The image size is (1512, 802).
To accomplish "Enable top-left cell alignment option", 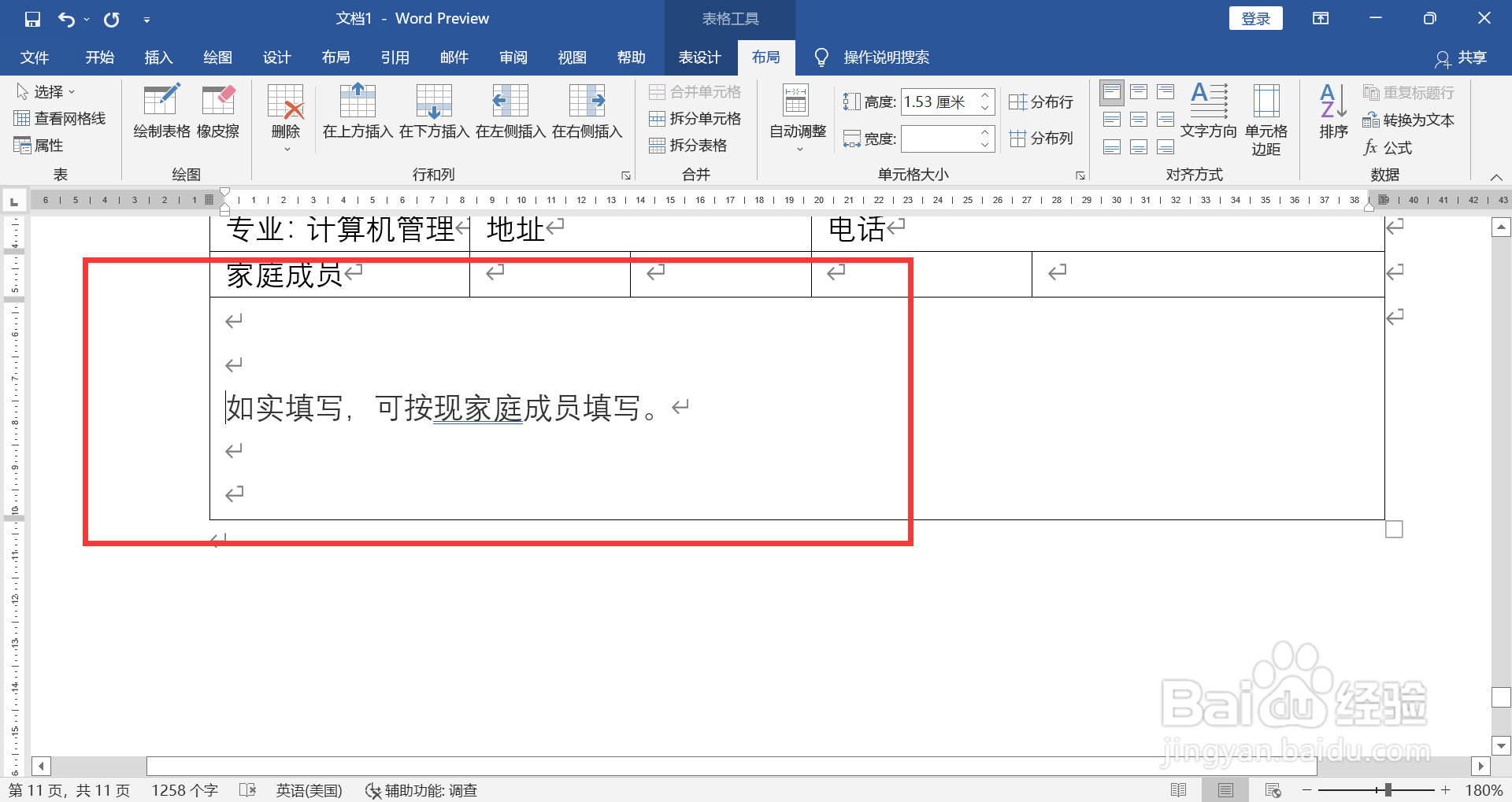I will (x=1111, y=92).
